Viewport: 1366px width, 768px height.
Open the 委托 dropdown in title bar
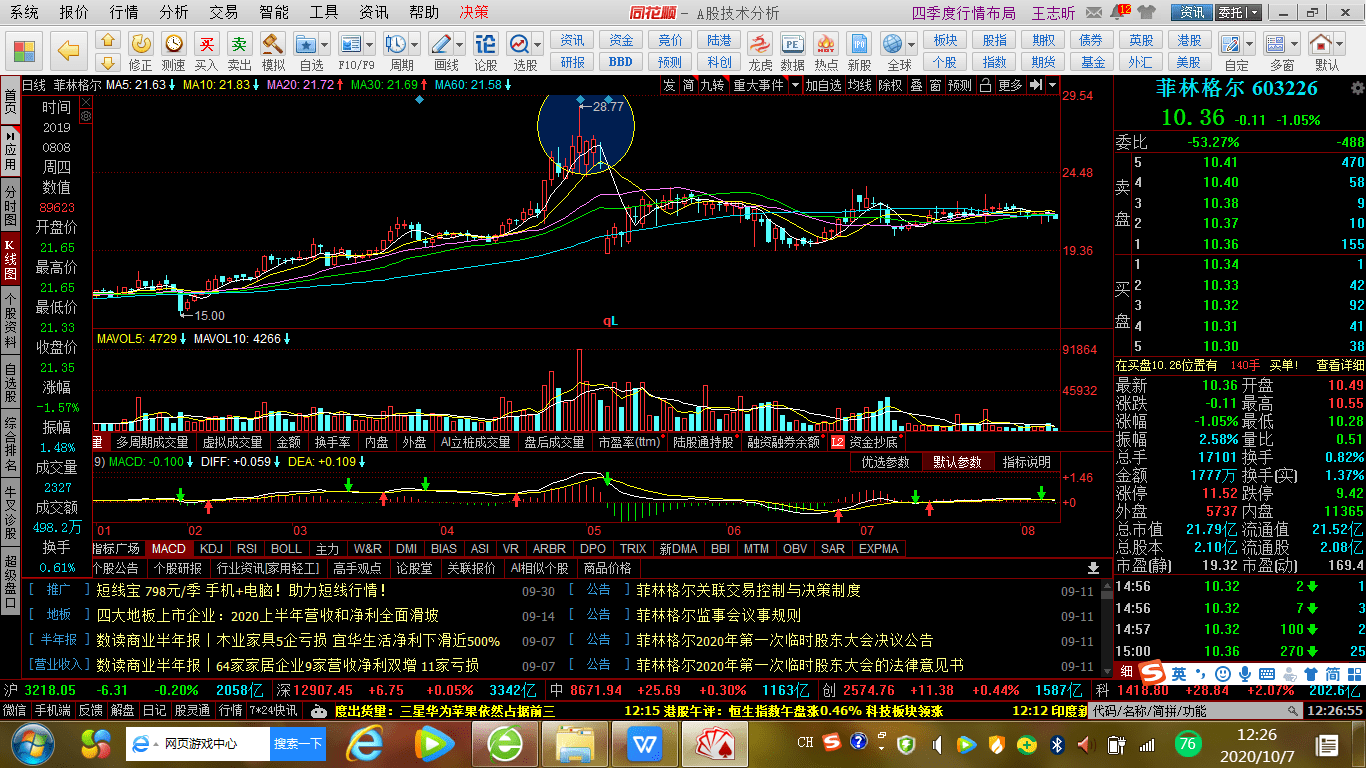pyautogui.click(x=1254, y=12)
